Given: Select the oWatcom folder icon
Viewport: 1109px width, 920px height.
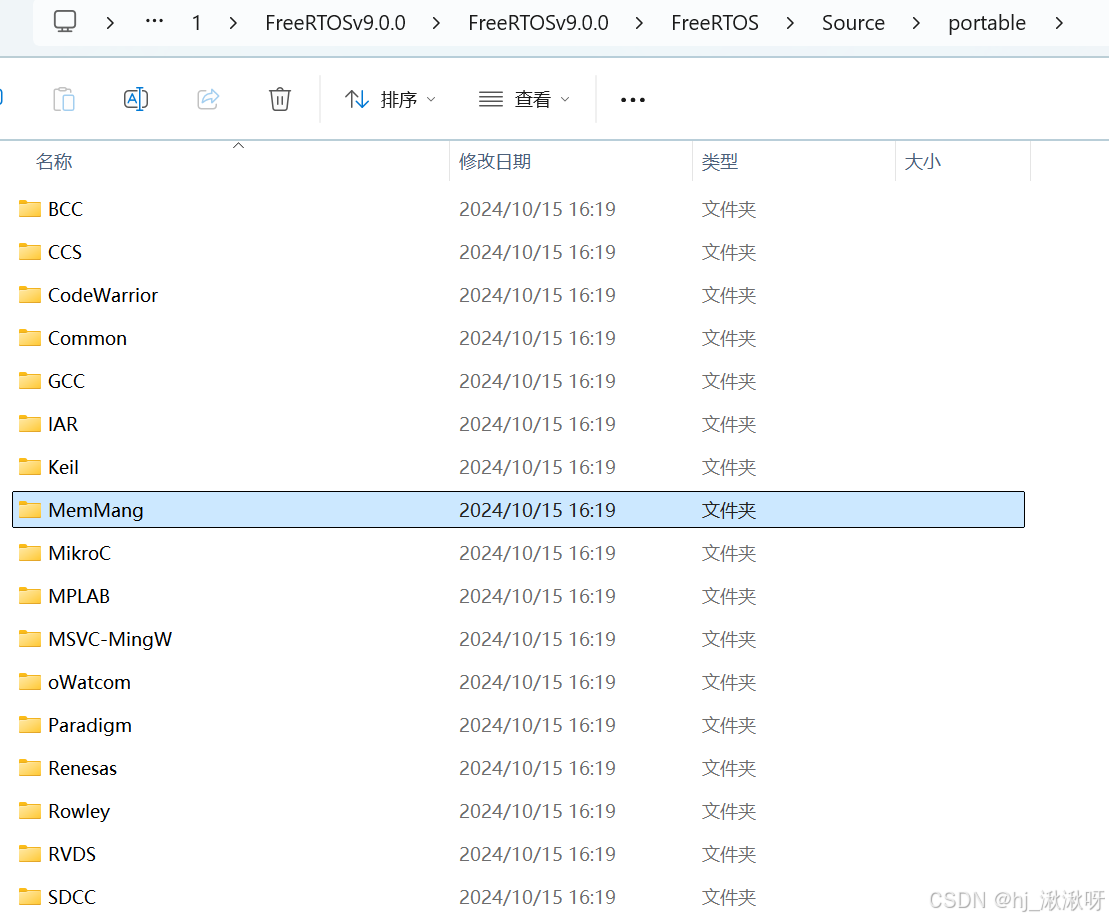Looking at the screenshot, I should click(x=30, y=682).
